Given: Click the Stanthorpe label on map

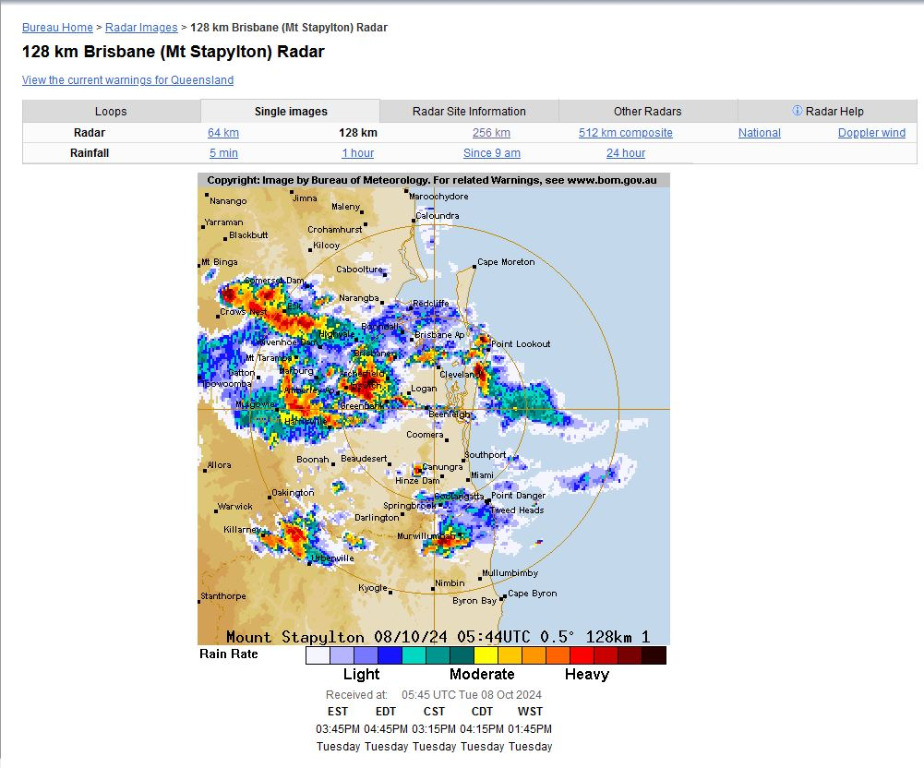Looking at the screenshot, I should click(223, 596).
